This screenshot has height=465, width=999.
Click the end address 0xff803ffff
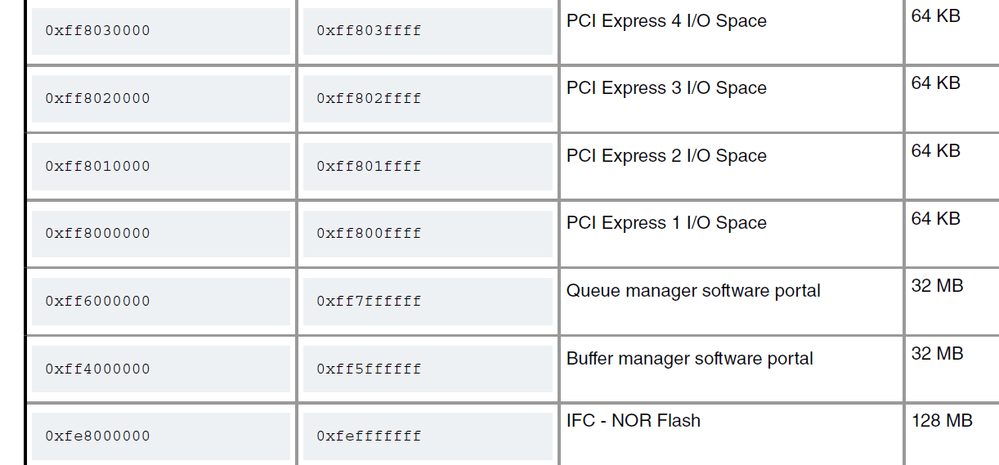click(369, 31)
